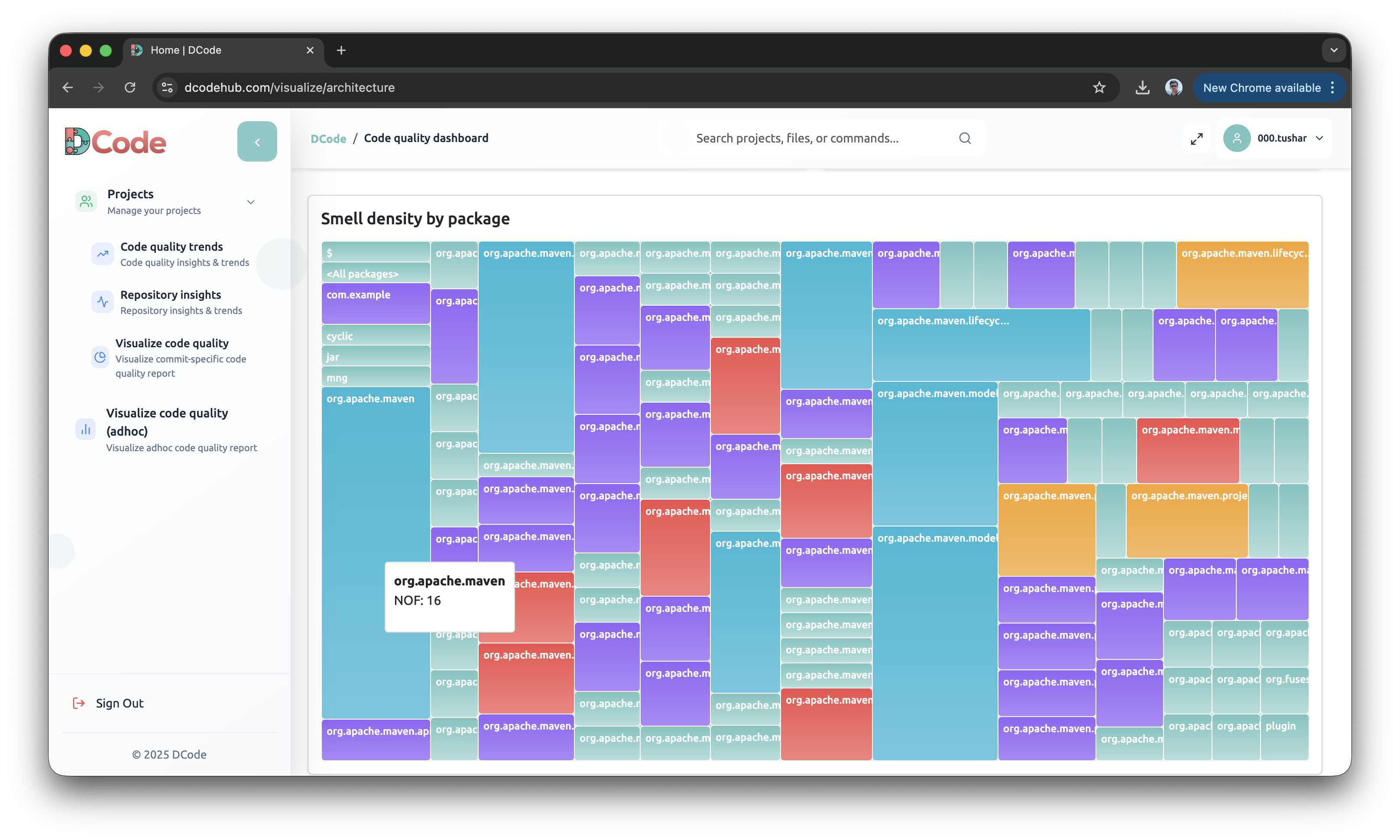The image size is (1400, 840).
Task: Select the Projects icon in the sidebar
Action: click(85, 201)
